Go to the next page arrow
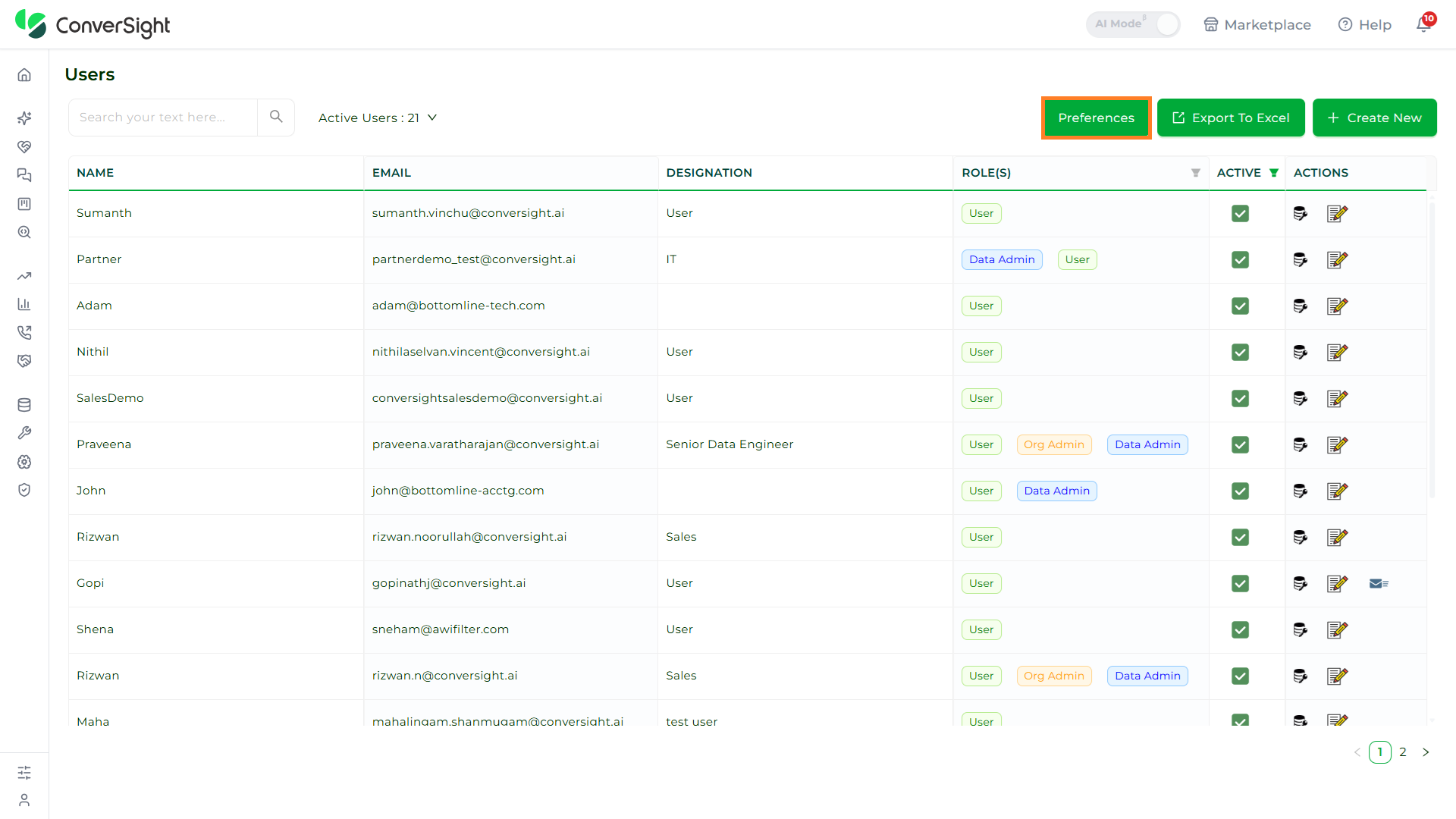 click(1426, 752)
